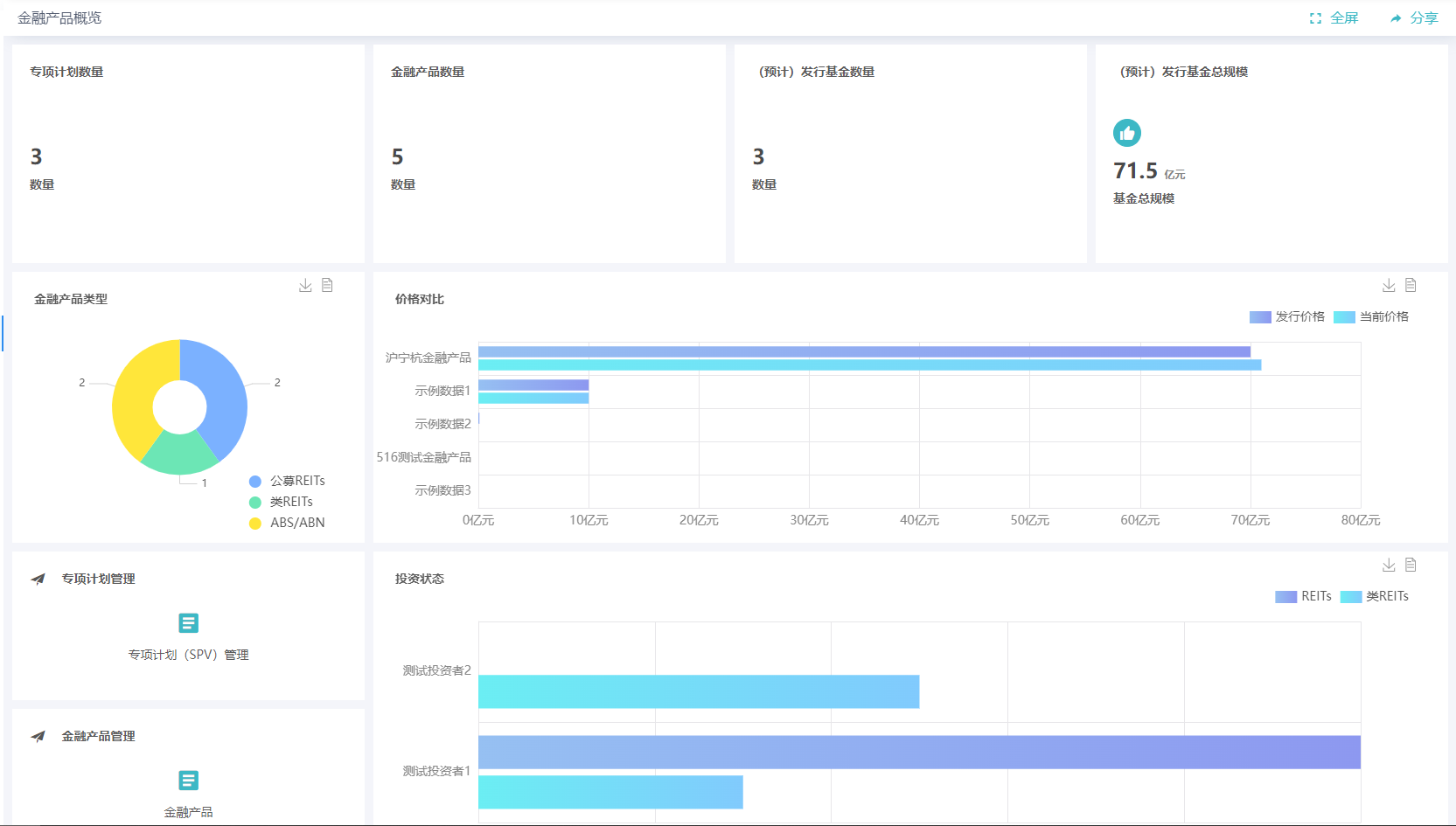The height and width of the screenshot is (826, 1456).
Task: Click 测试投资者2 cyan 类REITs bar
Action: tap(699, 691)
